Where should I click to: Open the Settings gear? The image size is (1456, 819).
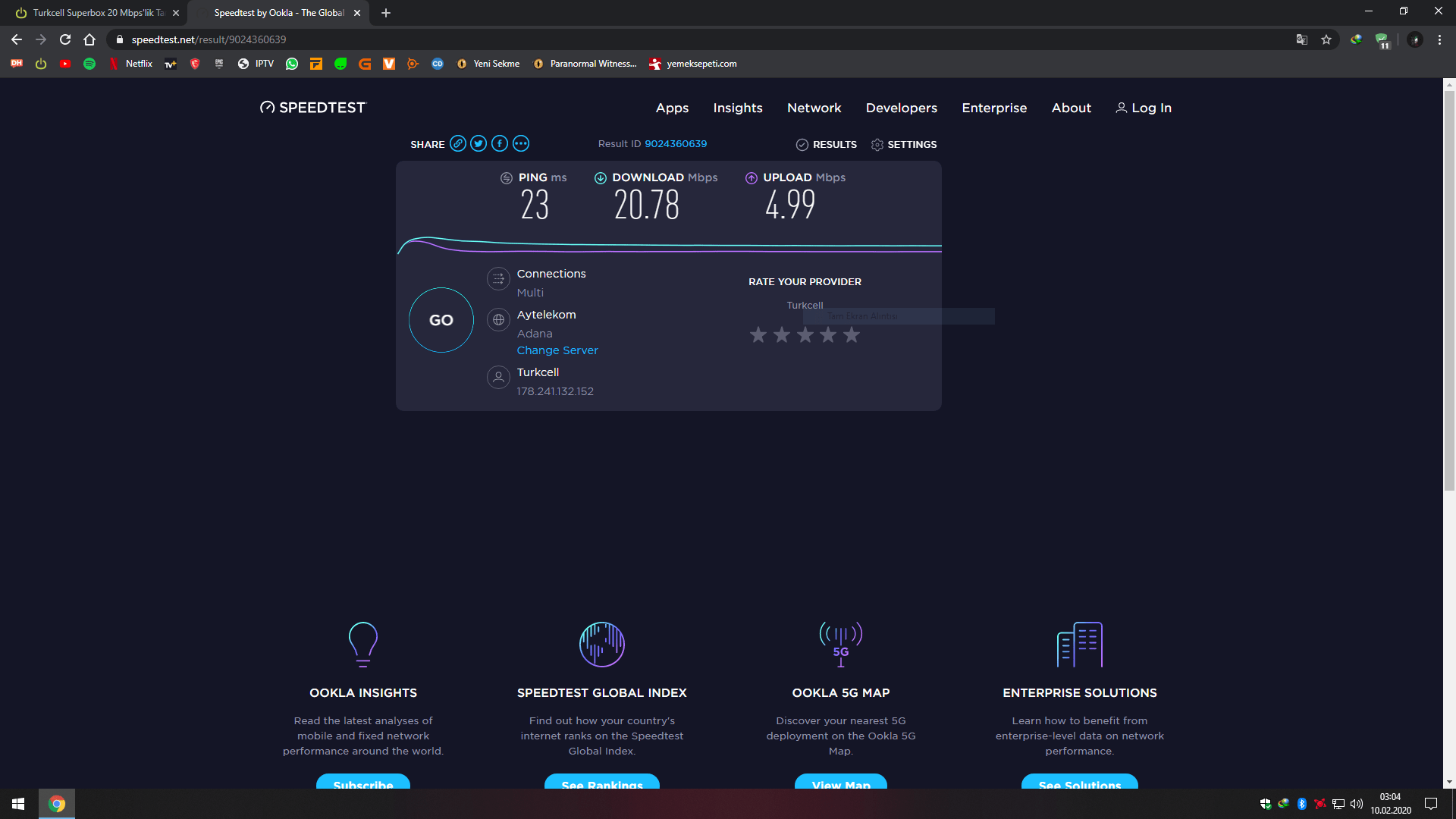(x=877, y=145)
